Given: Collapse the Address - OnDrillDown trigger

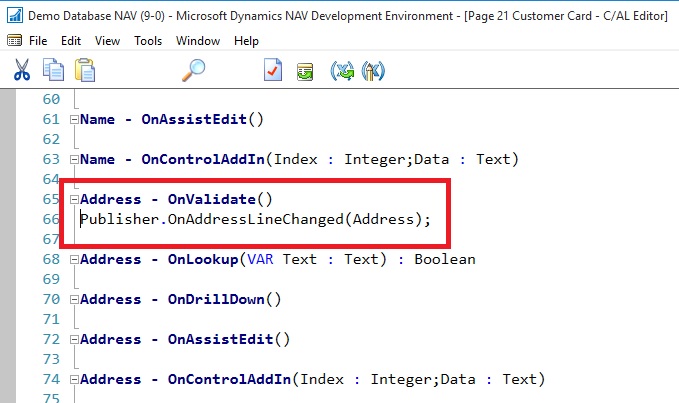Looking at the screenshot, I should pos(73,299).
